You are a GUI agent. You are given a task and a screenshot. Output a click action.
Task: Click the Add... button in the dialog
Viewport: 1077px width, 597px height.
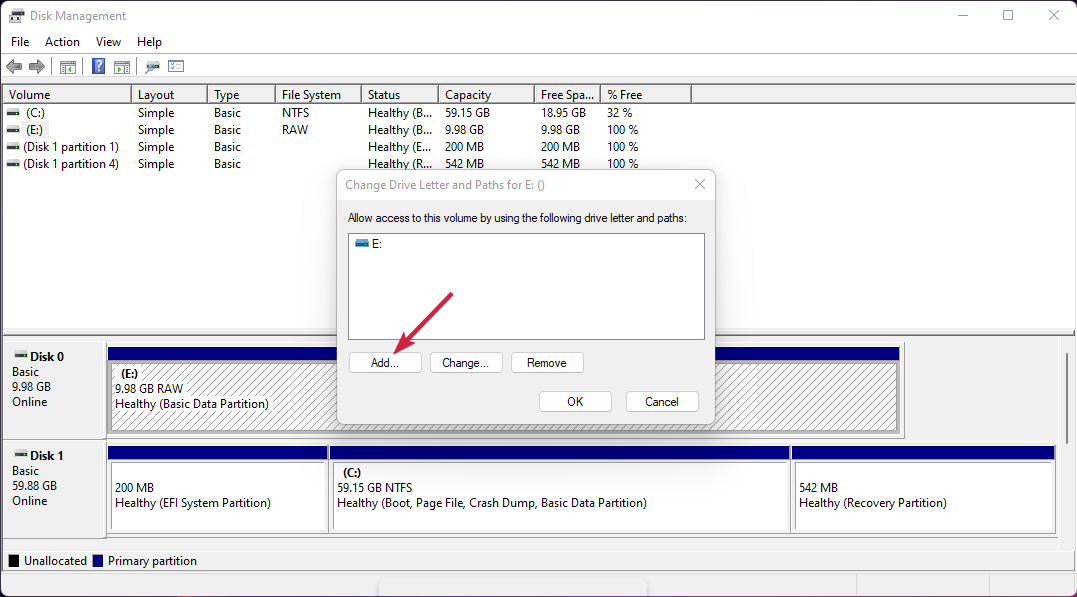385,363
